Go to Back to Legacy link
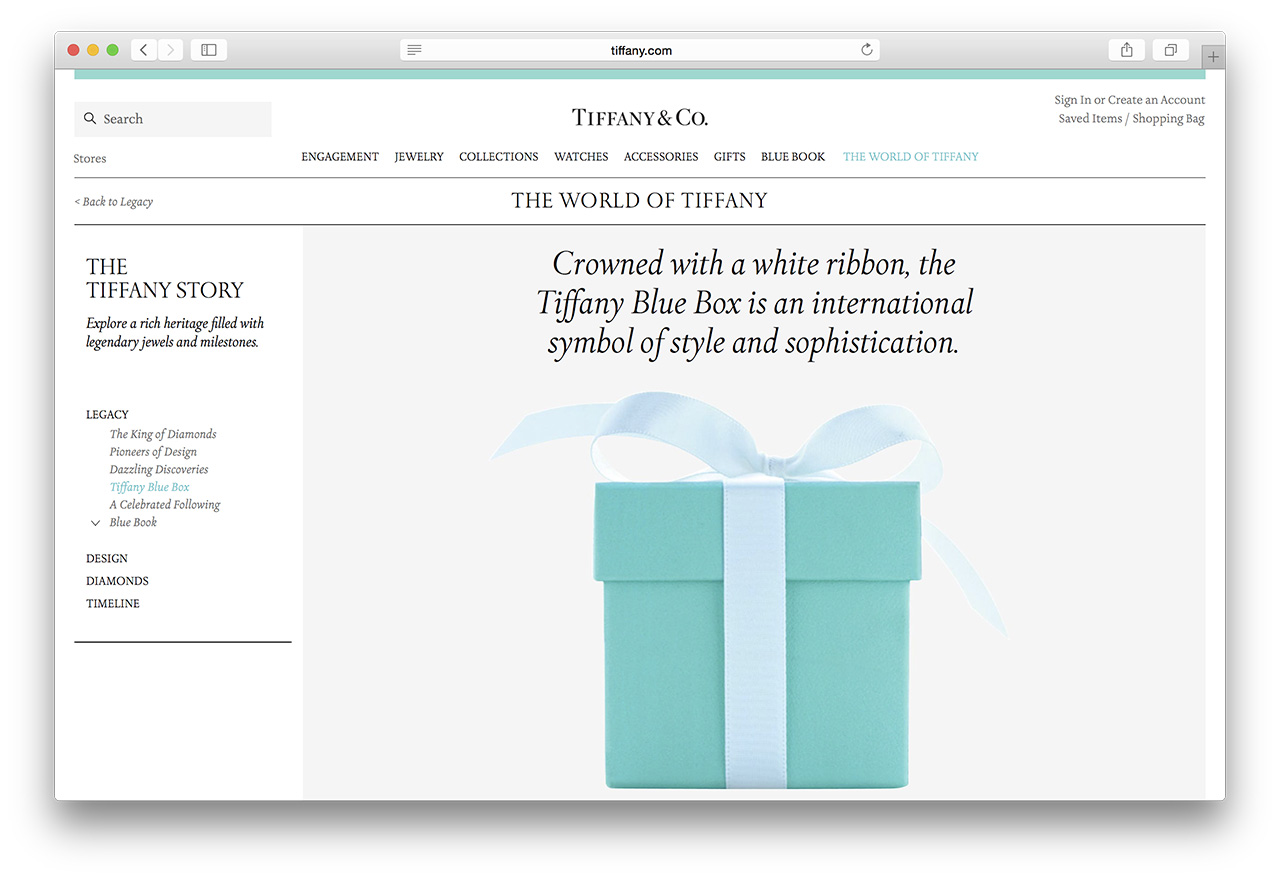This screenshot has width=1280, height=879. point(114,202)
